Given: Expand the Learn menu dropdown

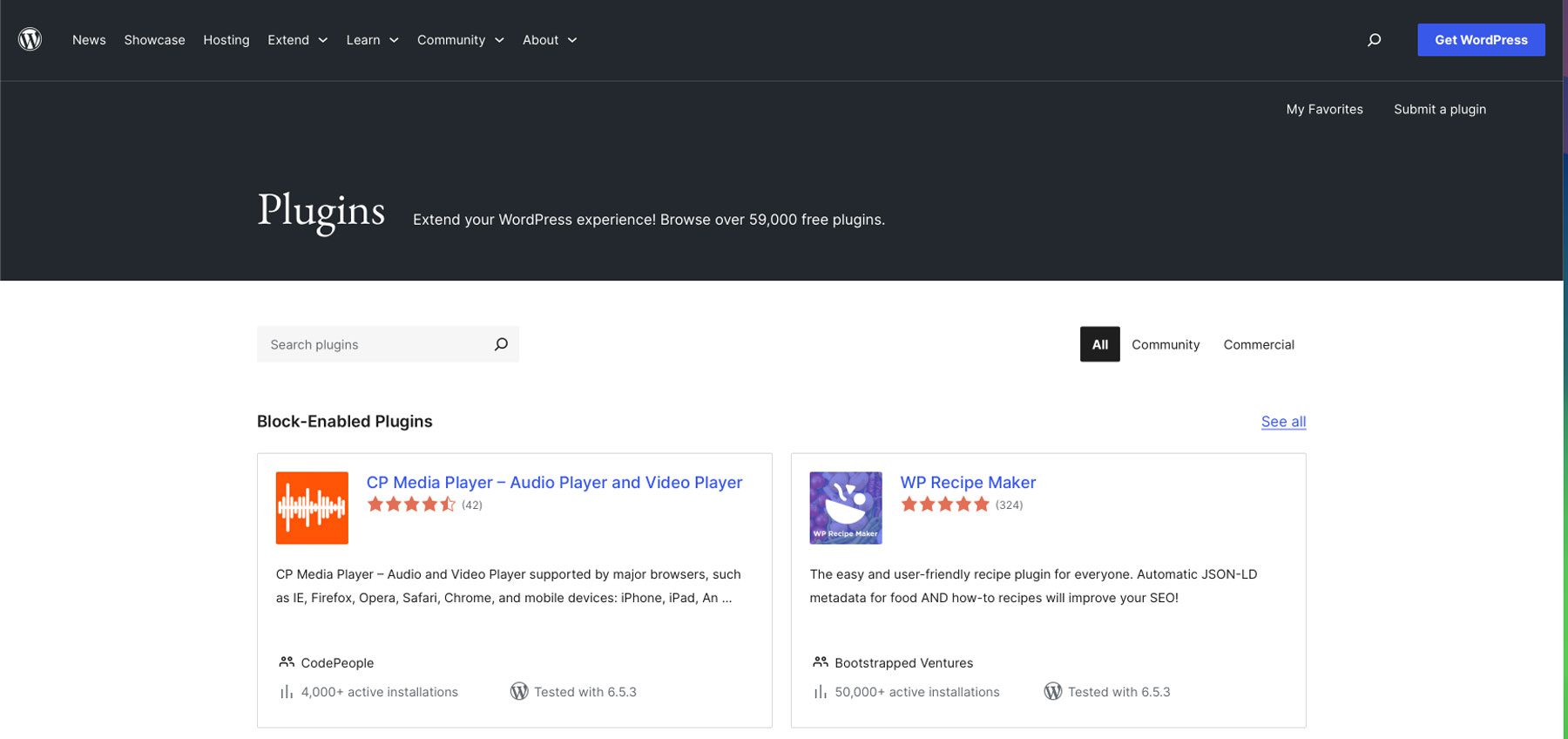Looking at the screenshot, I should pyautogui.click(x=372, y=40).
